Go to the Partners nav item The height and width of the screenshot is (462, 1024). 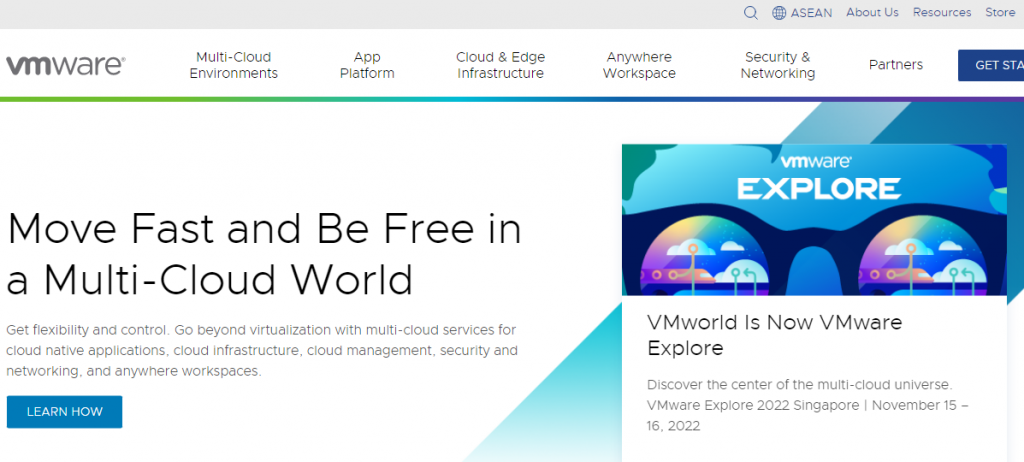point(895,65)
